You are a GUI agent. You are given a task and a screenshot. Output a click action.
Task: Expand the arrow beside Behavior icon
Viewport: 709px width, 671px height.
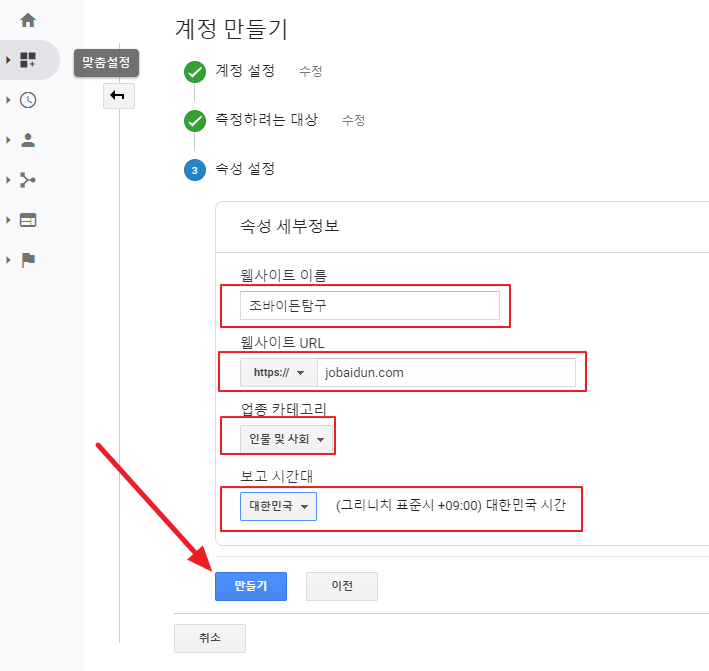[x=8, y=220]
